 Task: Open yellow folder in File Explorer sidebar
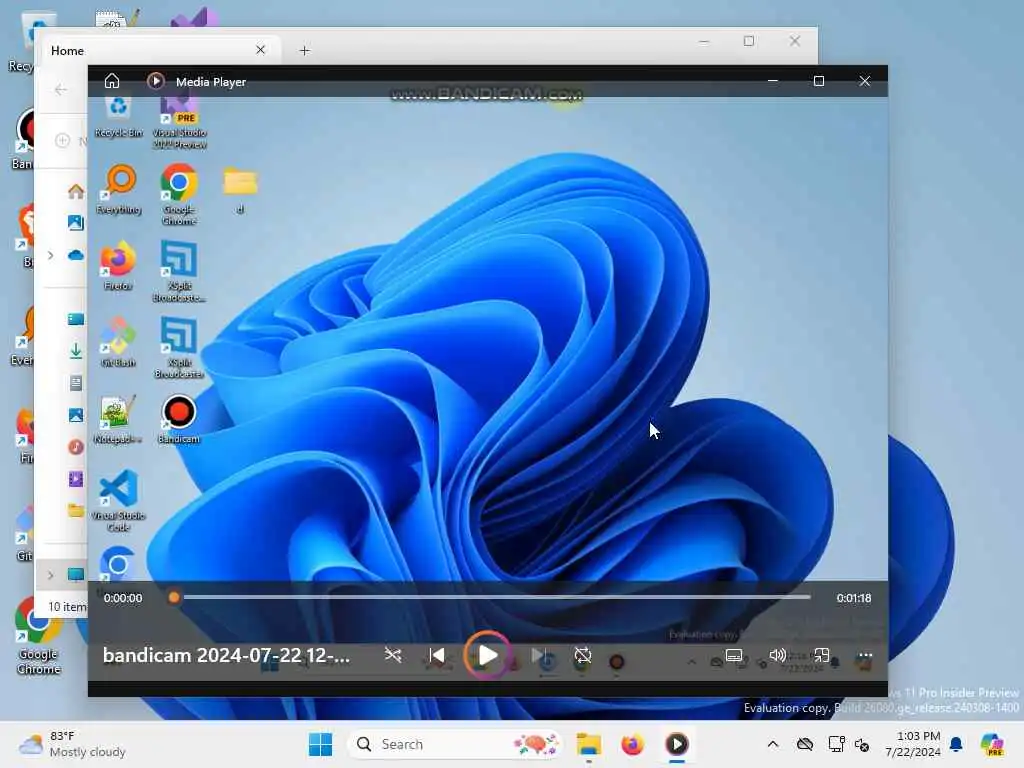point(76,510)
